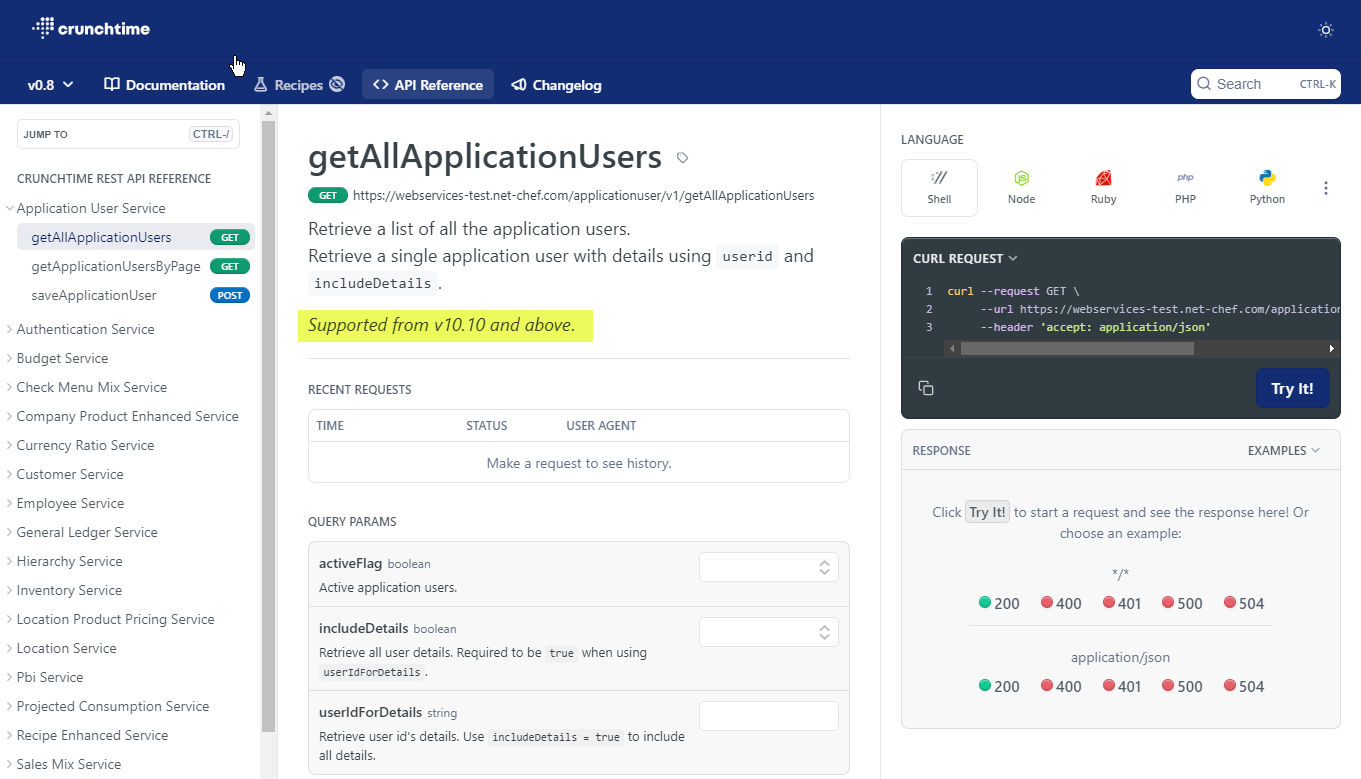Choose 504 example under */*
This screenshot has height=779, width=1361.
coord(1244,603)
